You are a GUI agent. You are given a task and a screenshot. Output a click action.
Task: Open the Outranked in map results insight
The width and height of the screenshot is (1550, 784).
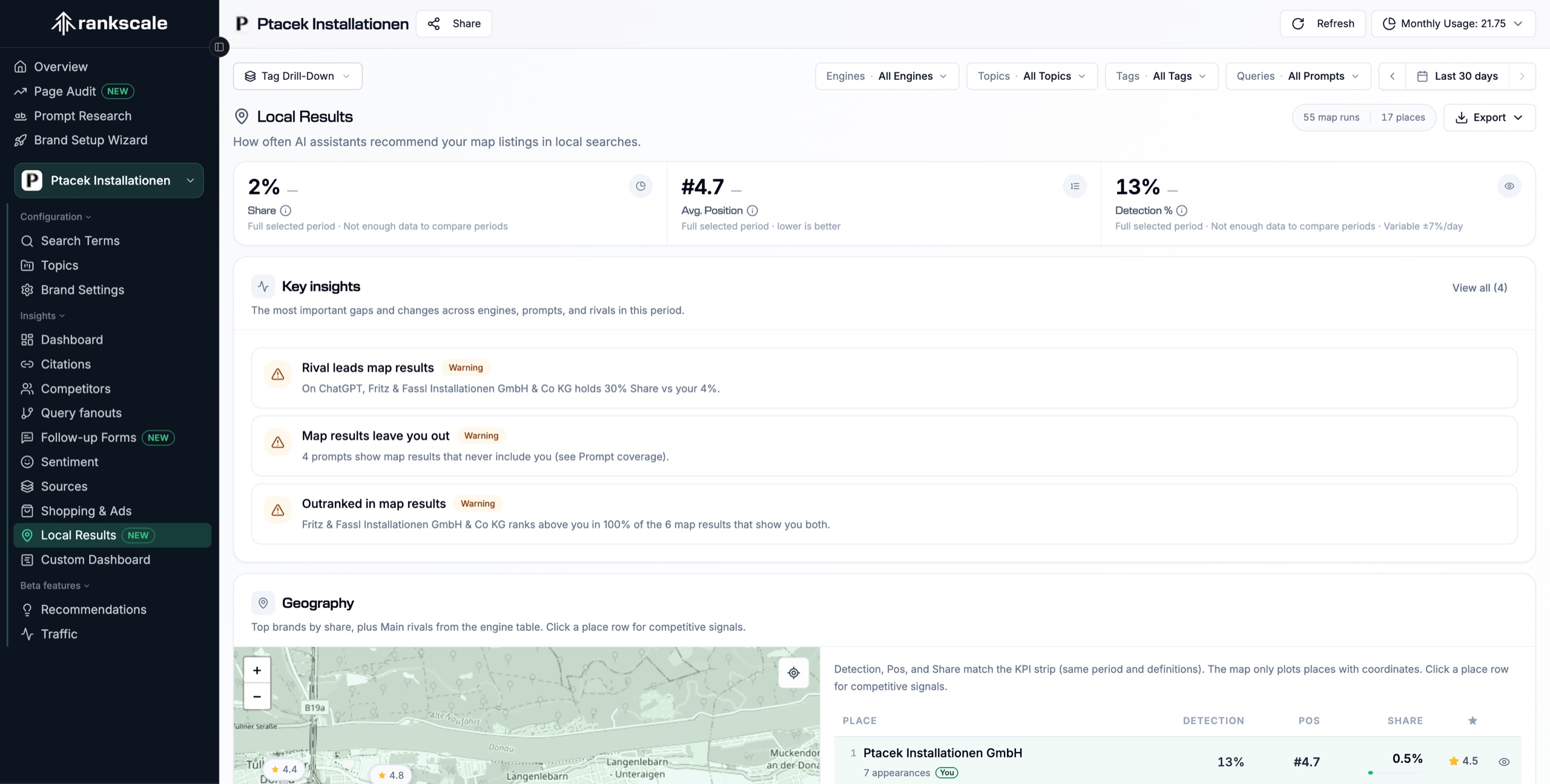pos(884,514)
